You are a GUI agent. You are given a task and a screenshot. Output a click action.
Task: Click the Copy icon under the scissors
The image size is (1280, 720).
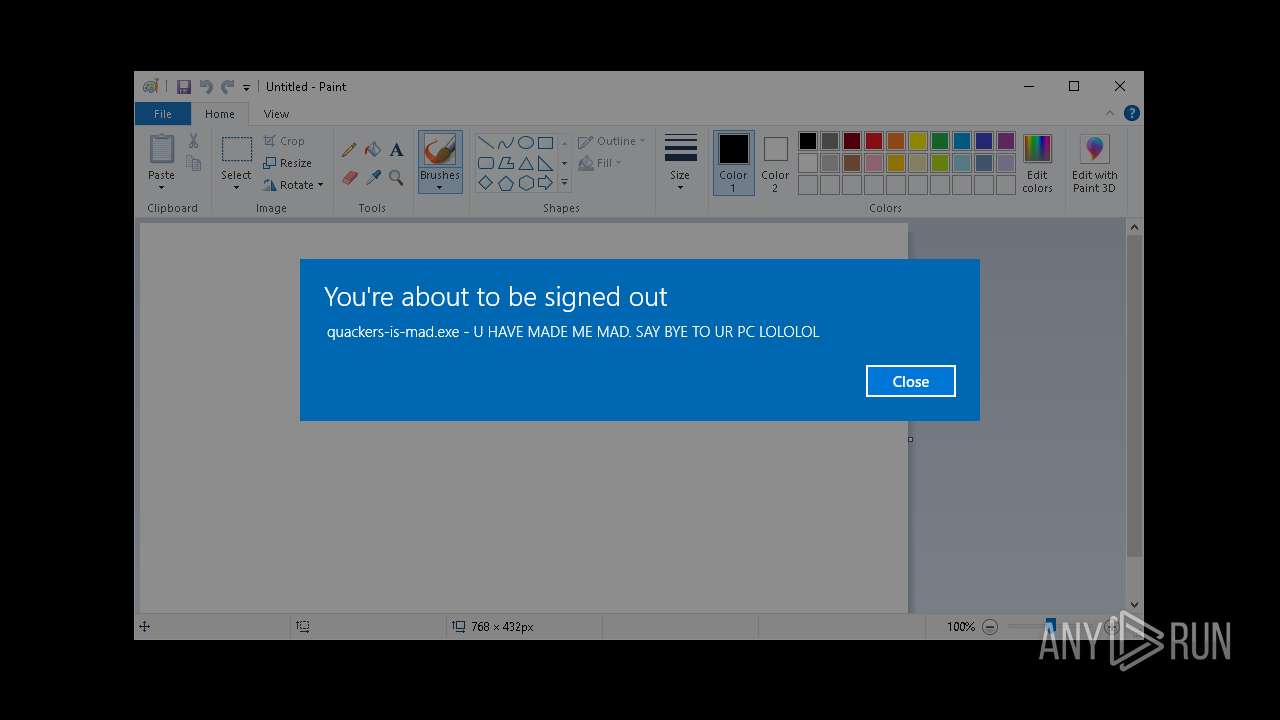193,163
